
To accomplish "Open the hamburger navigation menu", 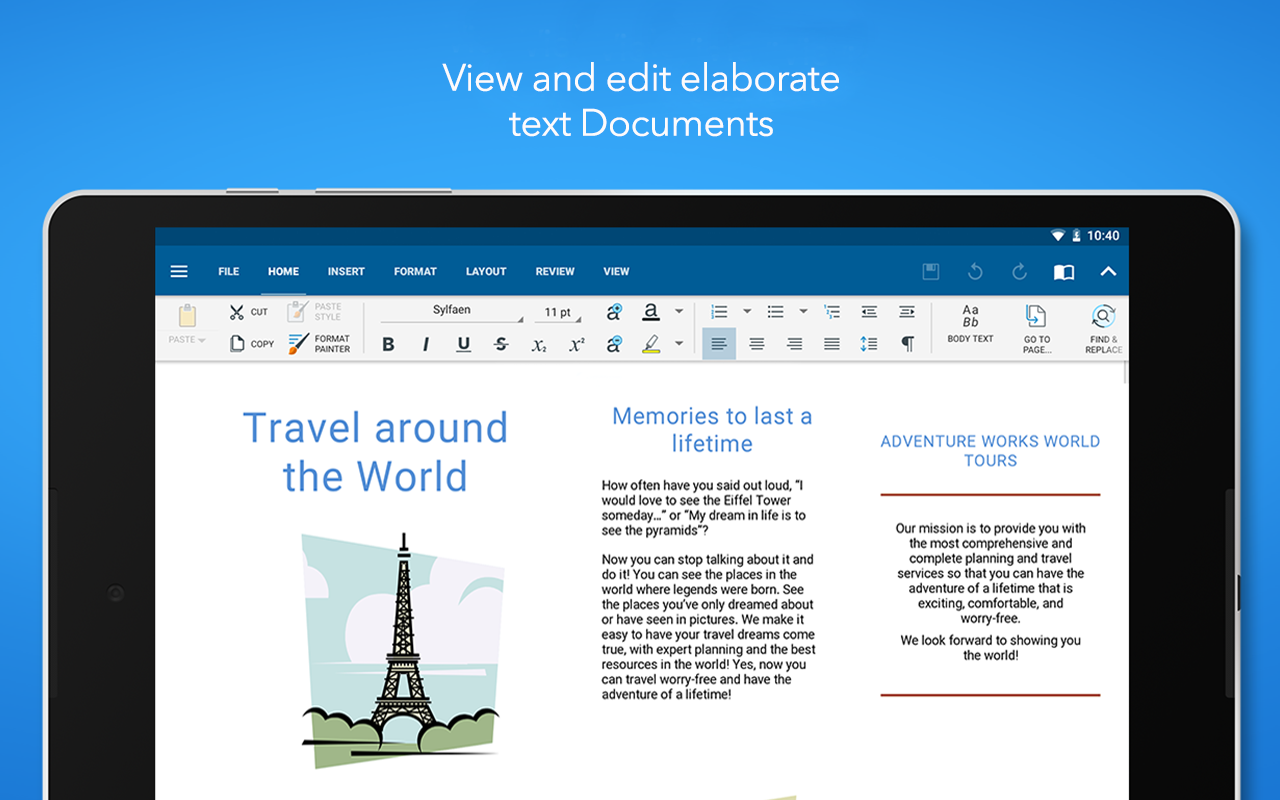I will point(179,272).
